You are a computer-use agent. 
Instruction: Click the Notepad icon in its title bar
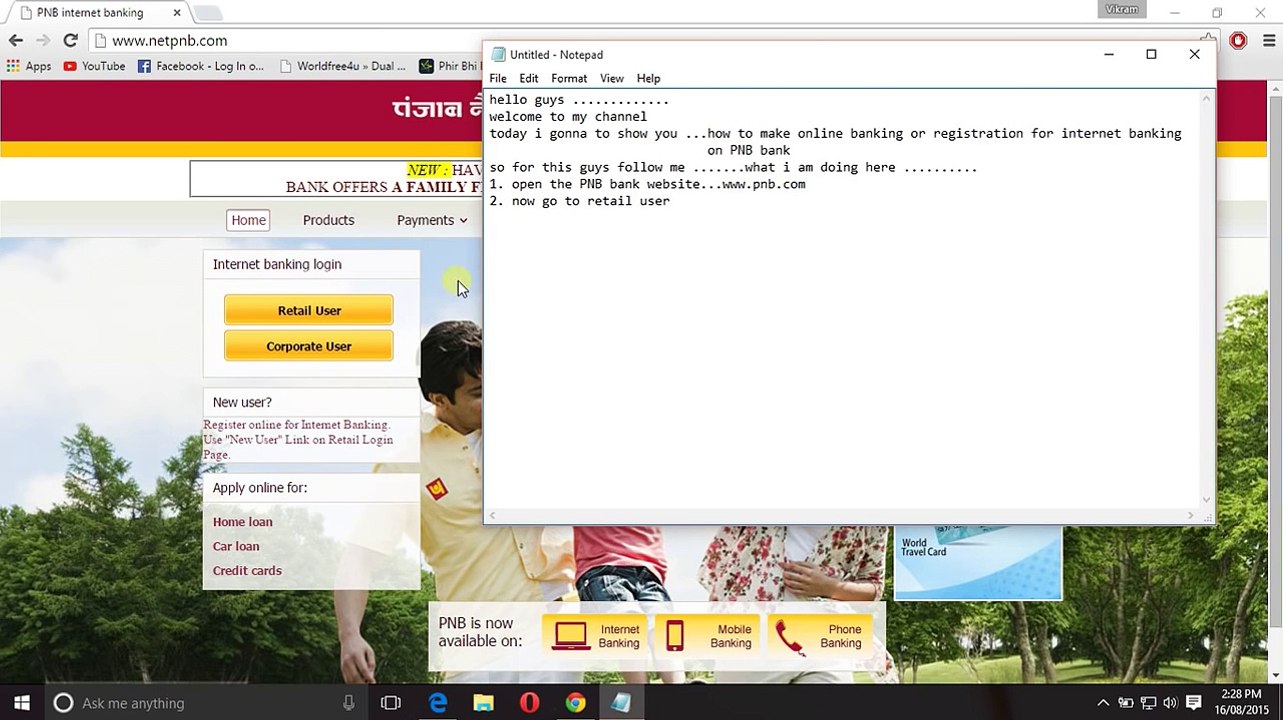tap(498, 55)
